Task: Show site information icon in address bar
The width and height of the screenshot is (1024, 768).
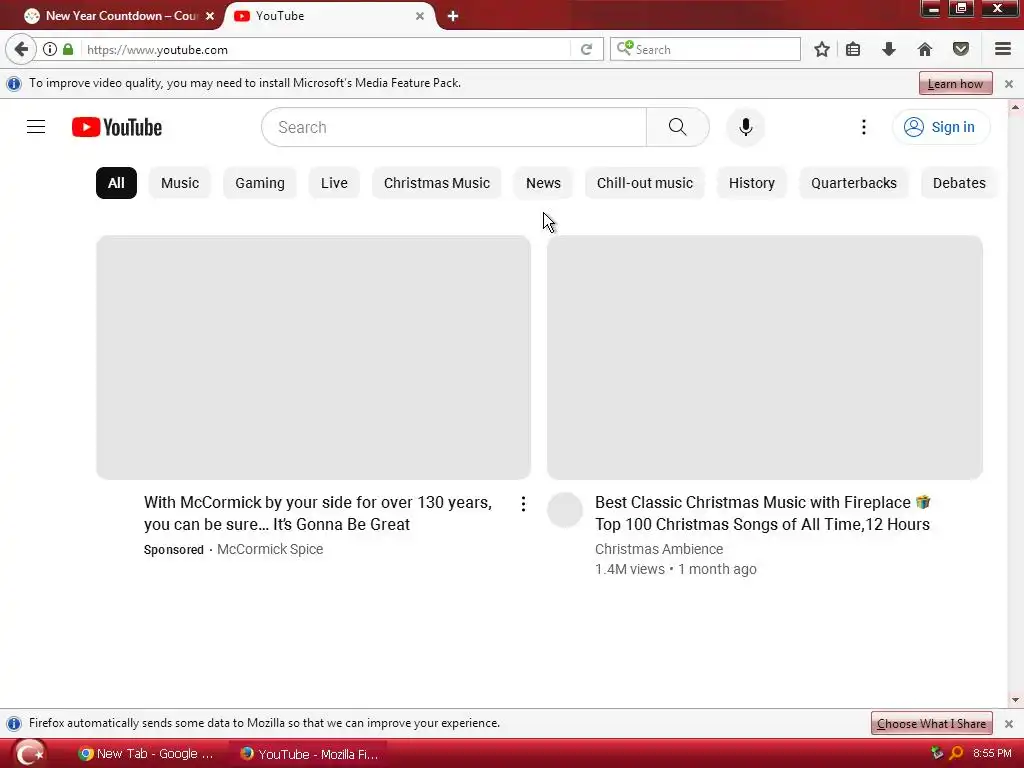Action: (x=50, y=49)
